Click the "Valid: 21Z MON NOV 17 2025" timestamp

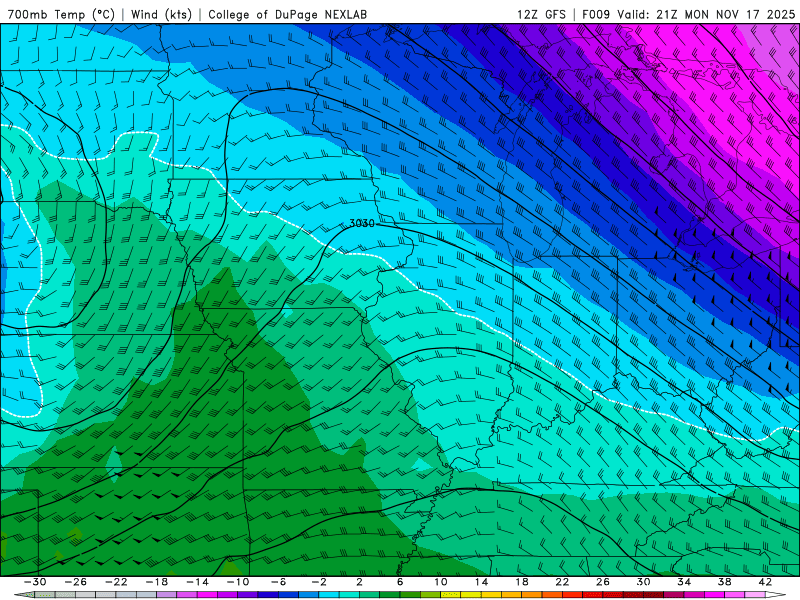coord(706,14)
